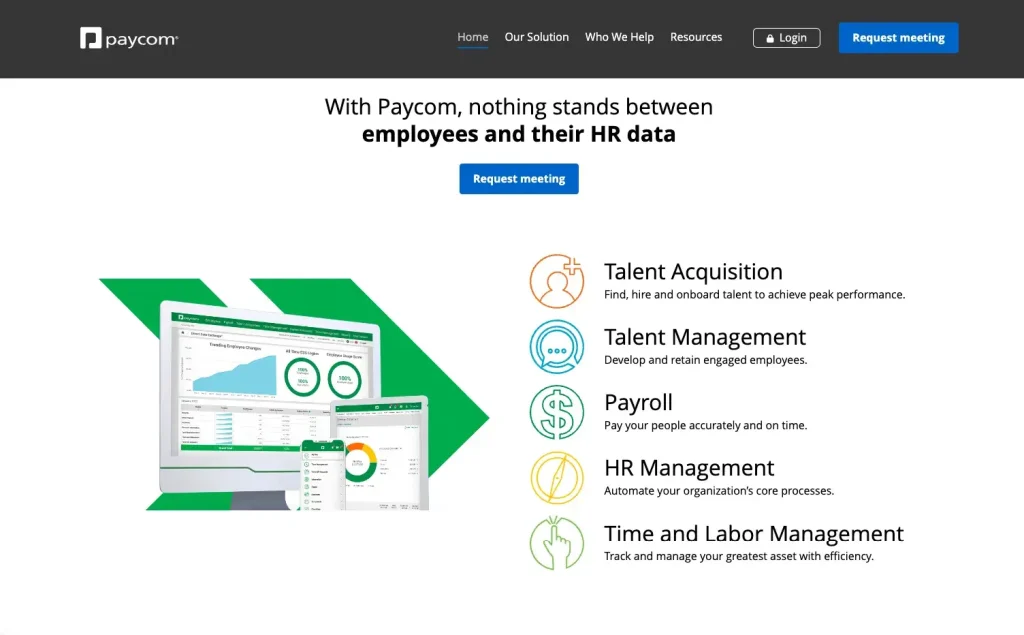Click the product devices mockup image

(x=294, y=395)
